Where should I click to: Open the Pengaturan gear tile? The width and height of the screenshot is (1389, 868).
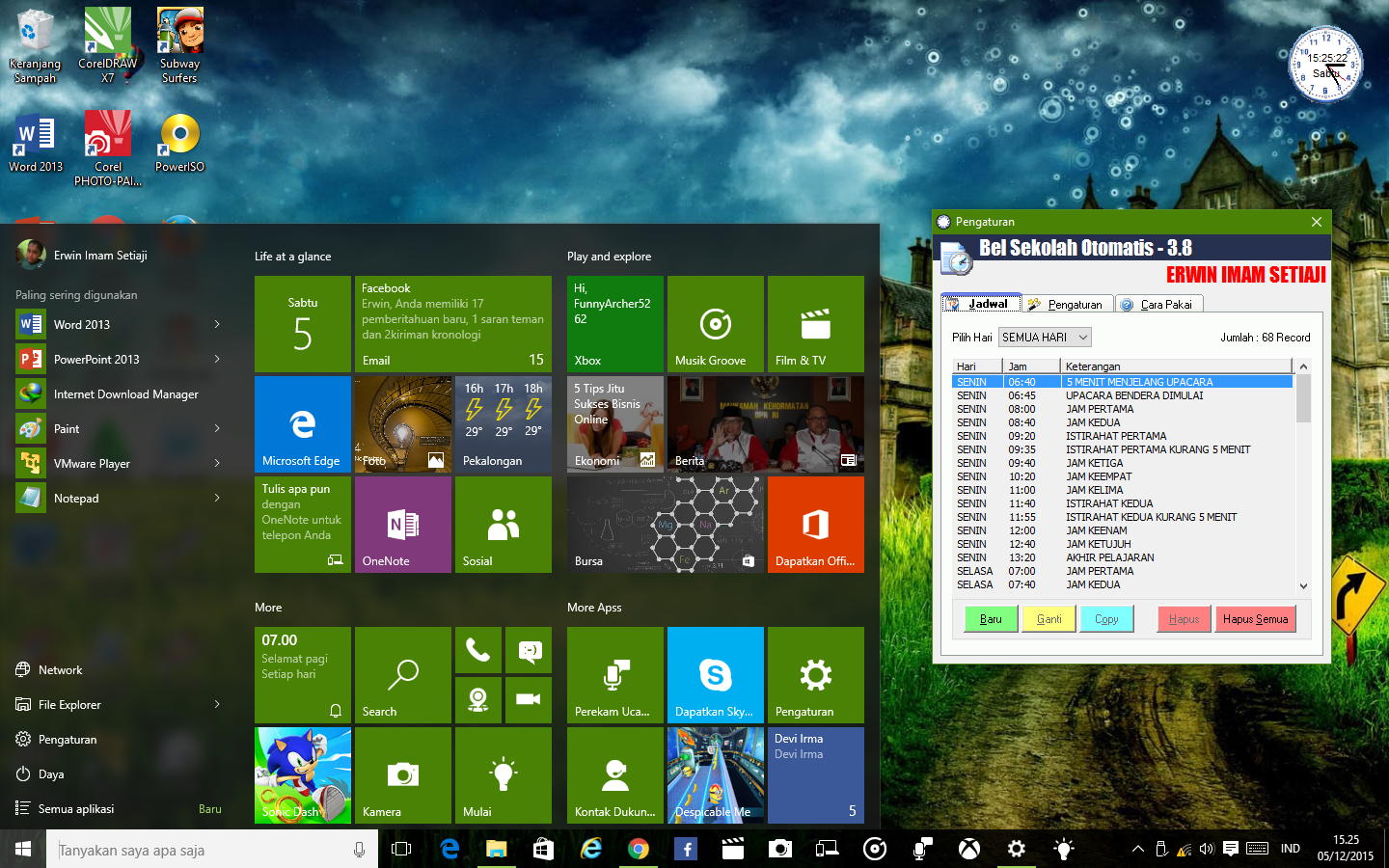[815, 675]
